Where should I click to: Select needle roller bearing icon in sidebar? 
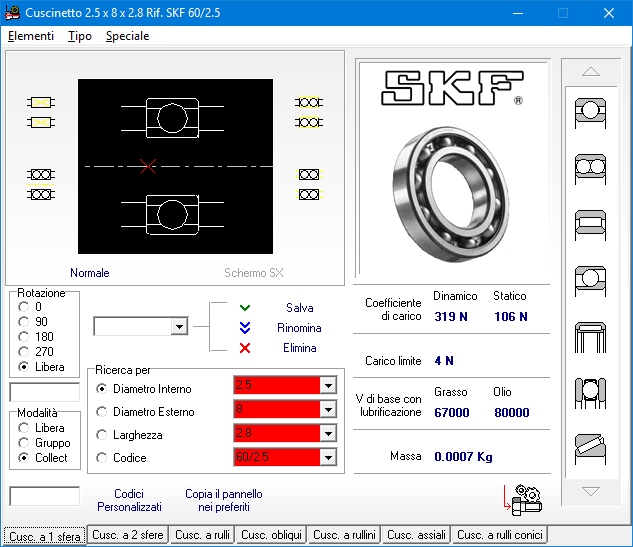click(590, 337)
